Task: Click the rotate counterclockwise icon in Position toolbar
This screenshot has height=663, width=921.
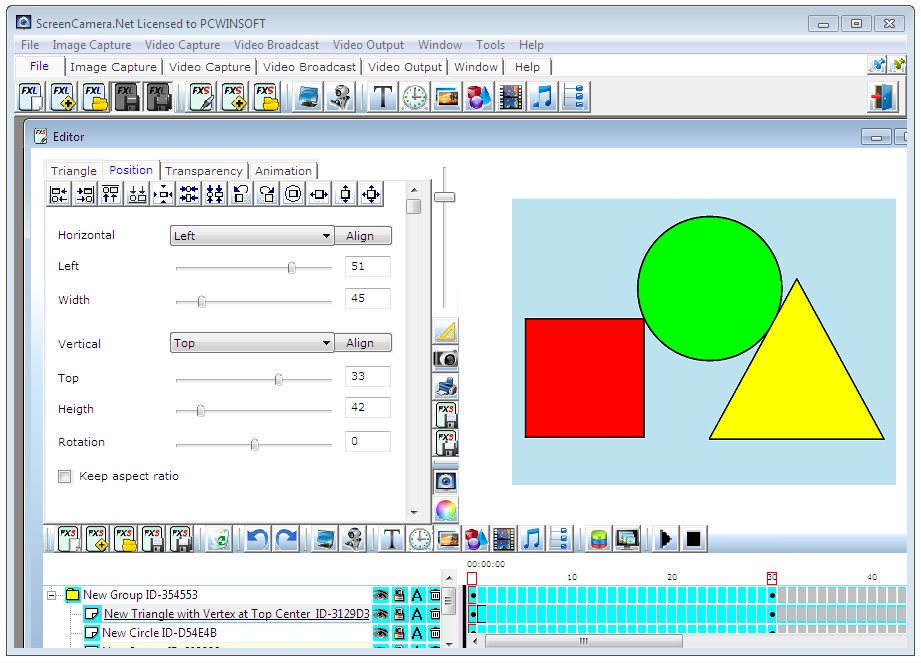Action: pos(241,194)
